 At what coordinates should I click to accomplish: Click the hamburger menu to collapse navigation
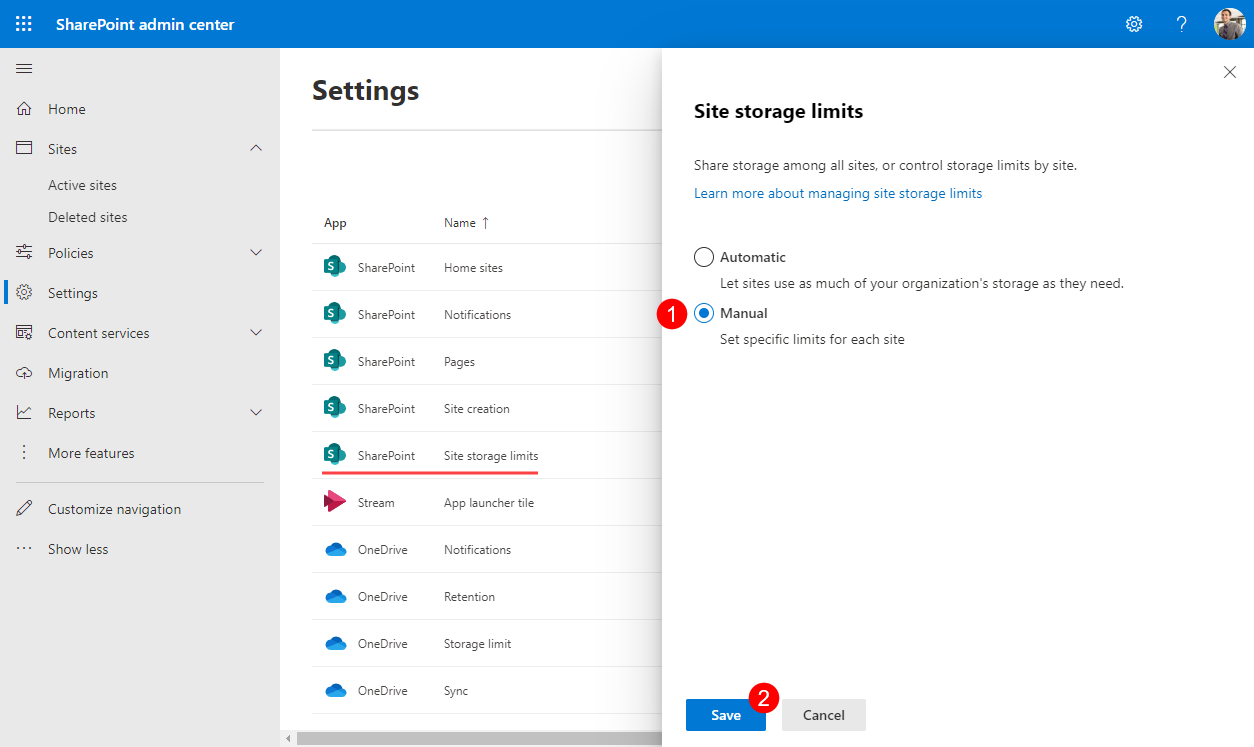[24, 68]
